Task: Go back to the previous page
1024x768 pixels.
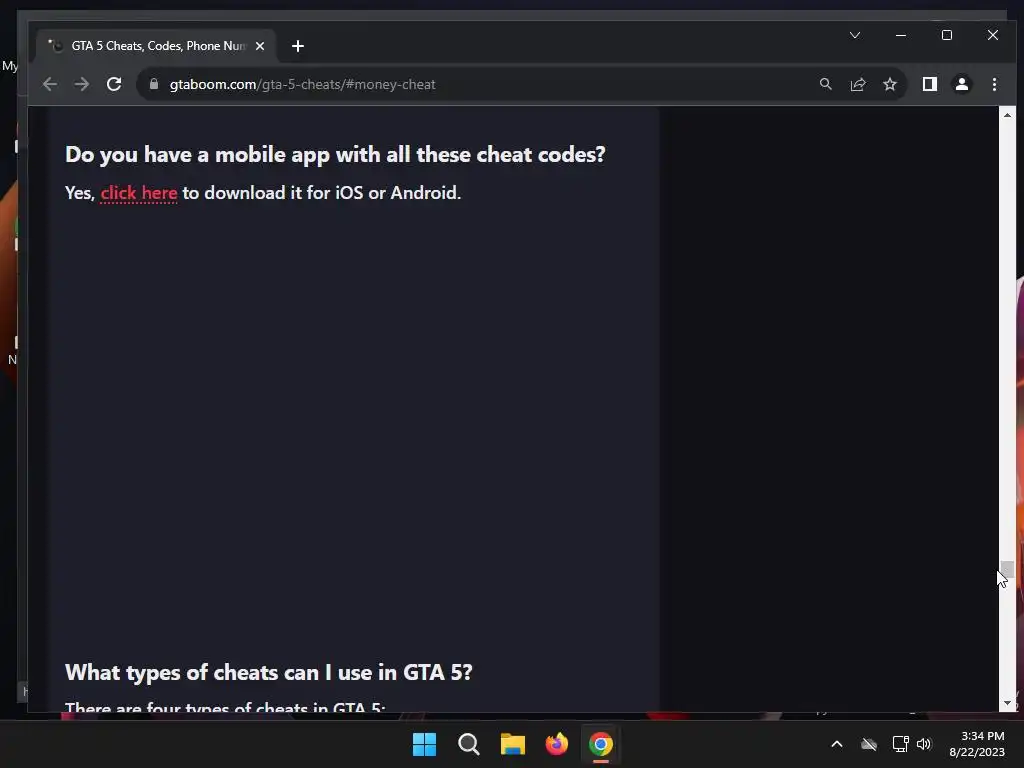Action: 50,84
